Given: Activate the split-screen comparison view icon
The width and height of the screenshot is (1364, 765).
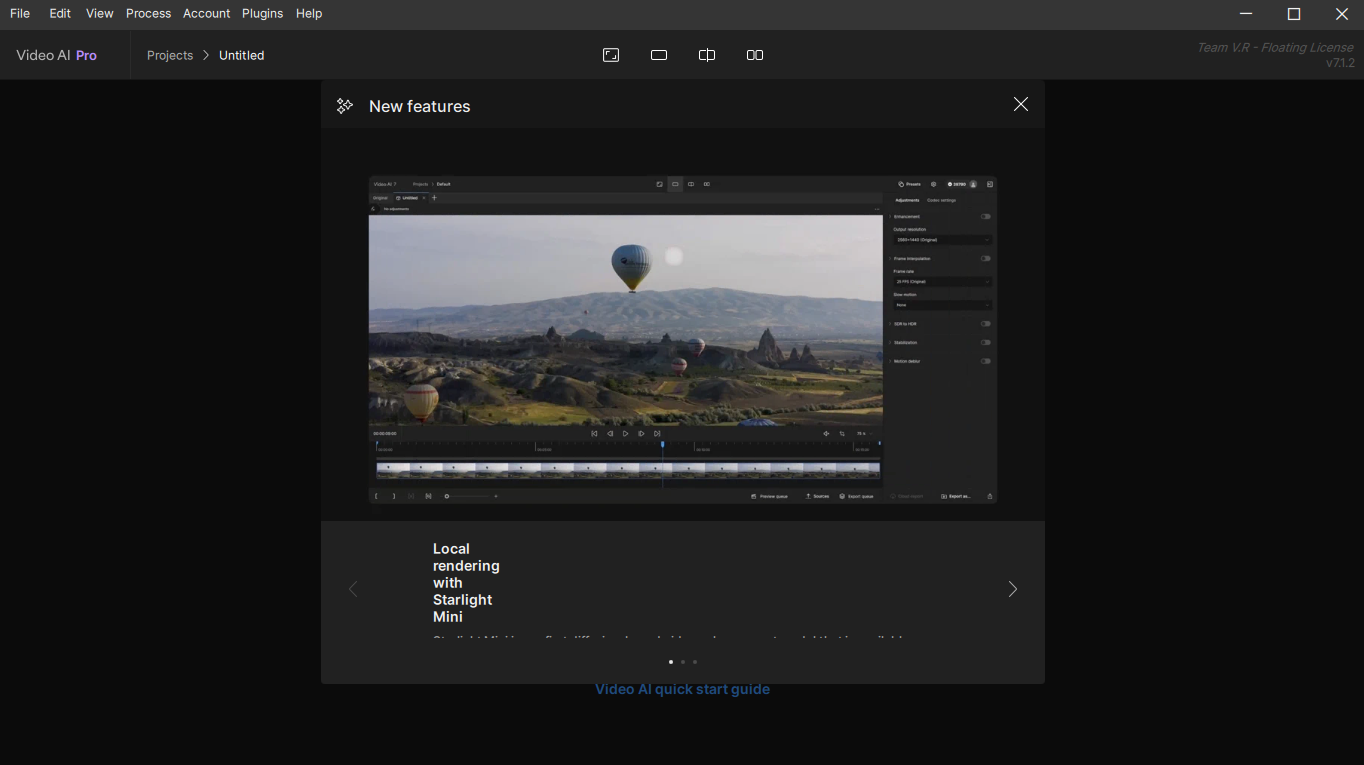Looking at the screenshot, I should [x=707, y=55].
